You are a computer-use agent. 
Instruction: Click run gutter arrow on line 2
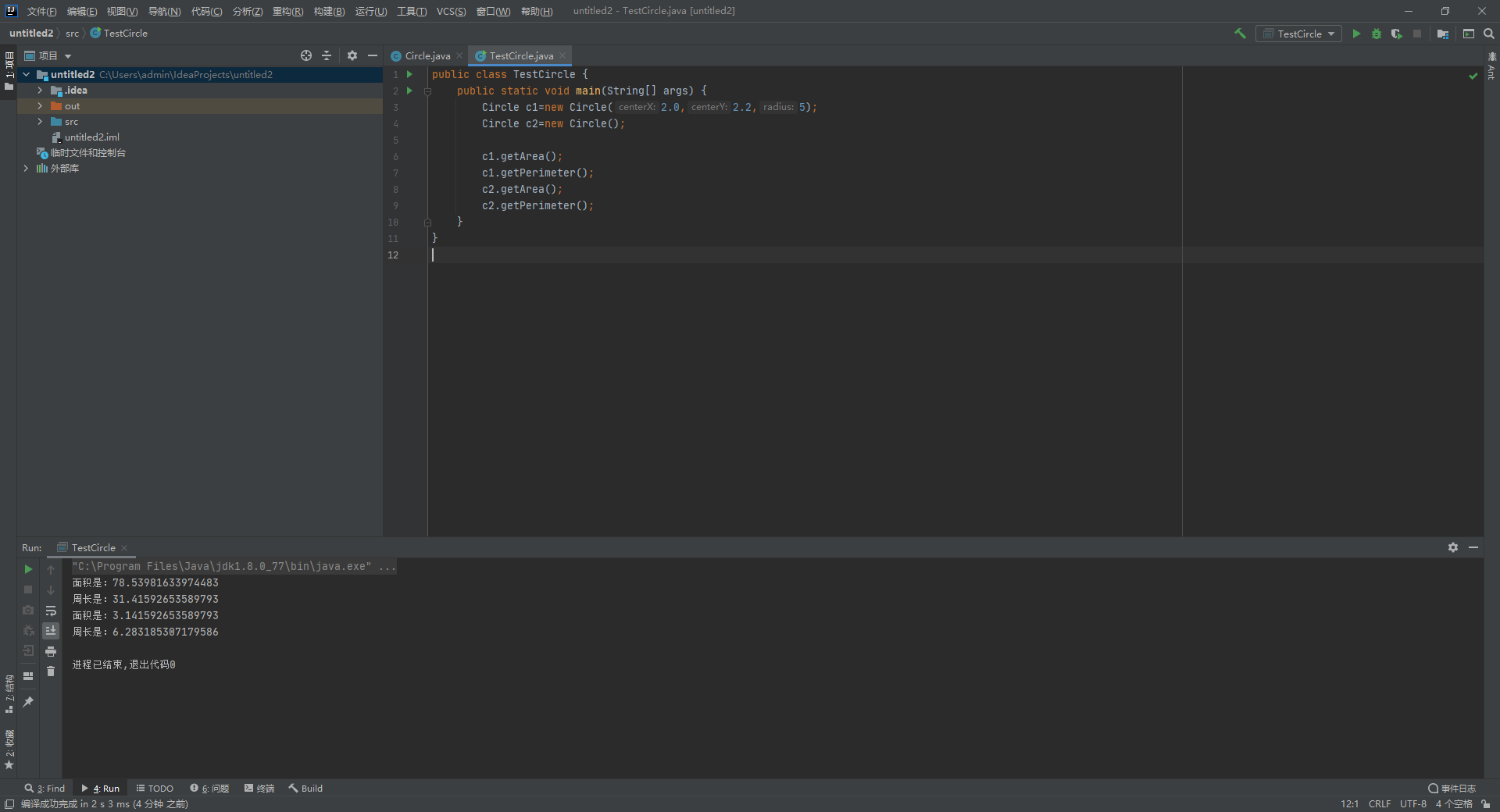pos(409,91)
